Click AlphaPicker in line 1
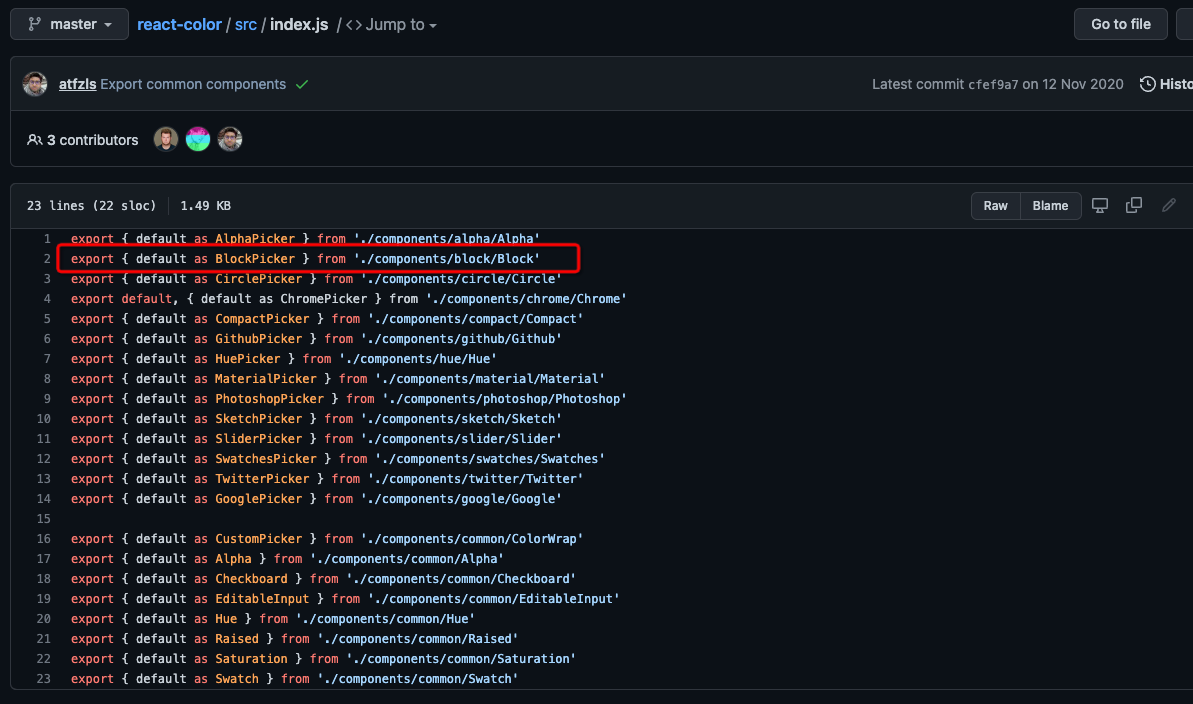 [255, 239]
